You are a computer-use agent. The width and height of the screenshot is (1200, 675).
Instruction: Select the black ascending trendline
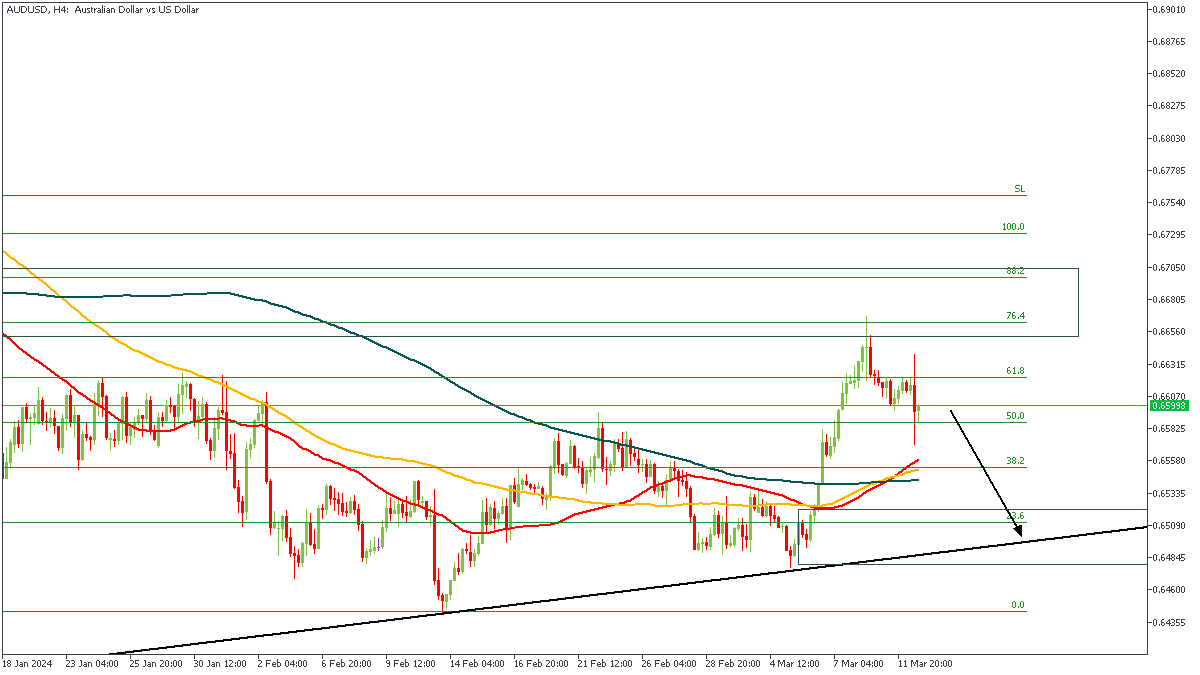coord(600,588)
